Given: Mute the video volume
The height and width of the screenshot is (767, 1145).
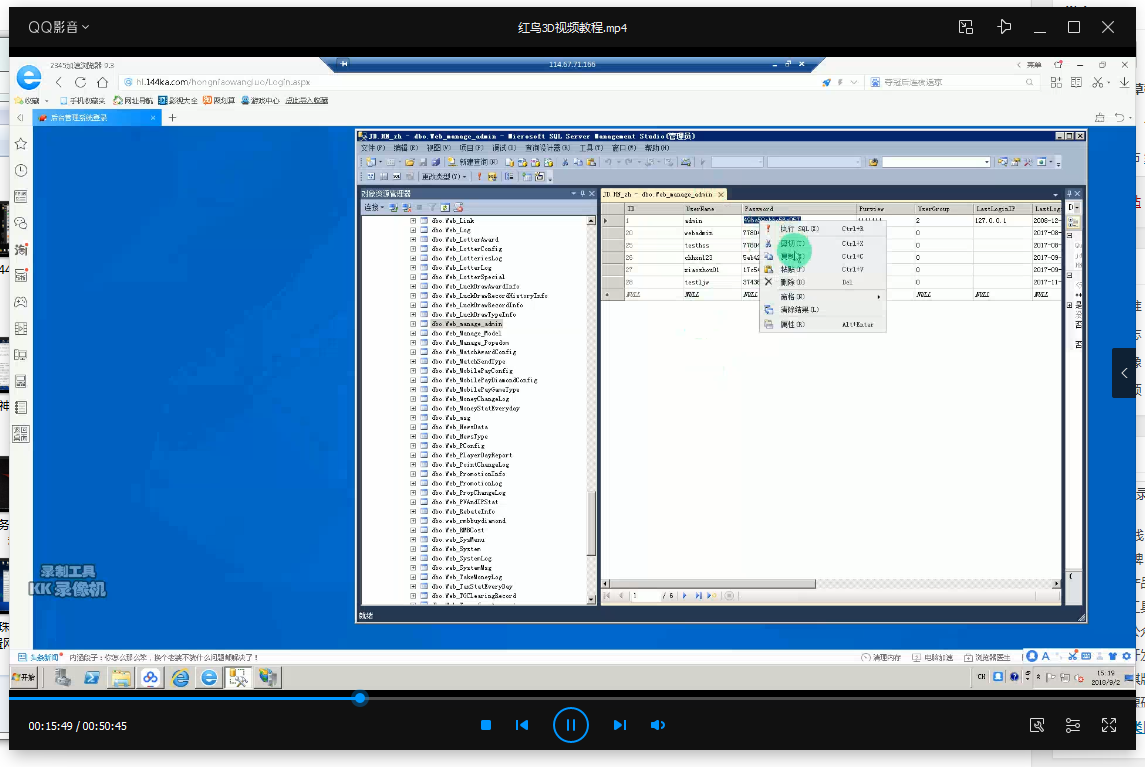Looking at the screenshot, I should [657, 725].
